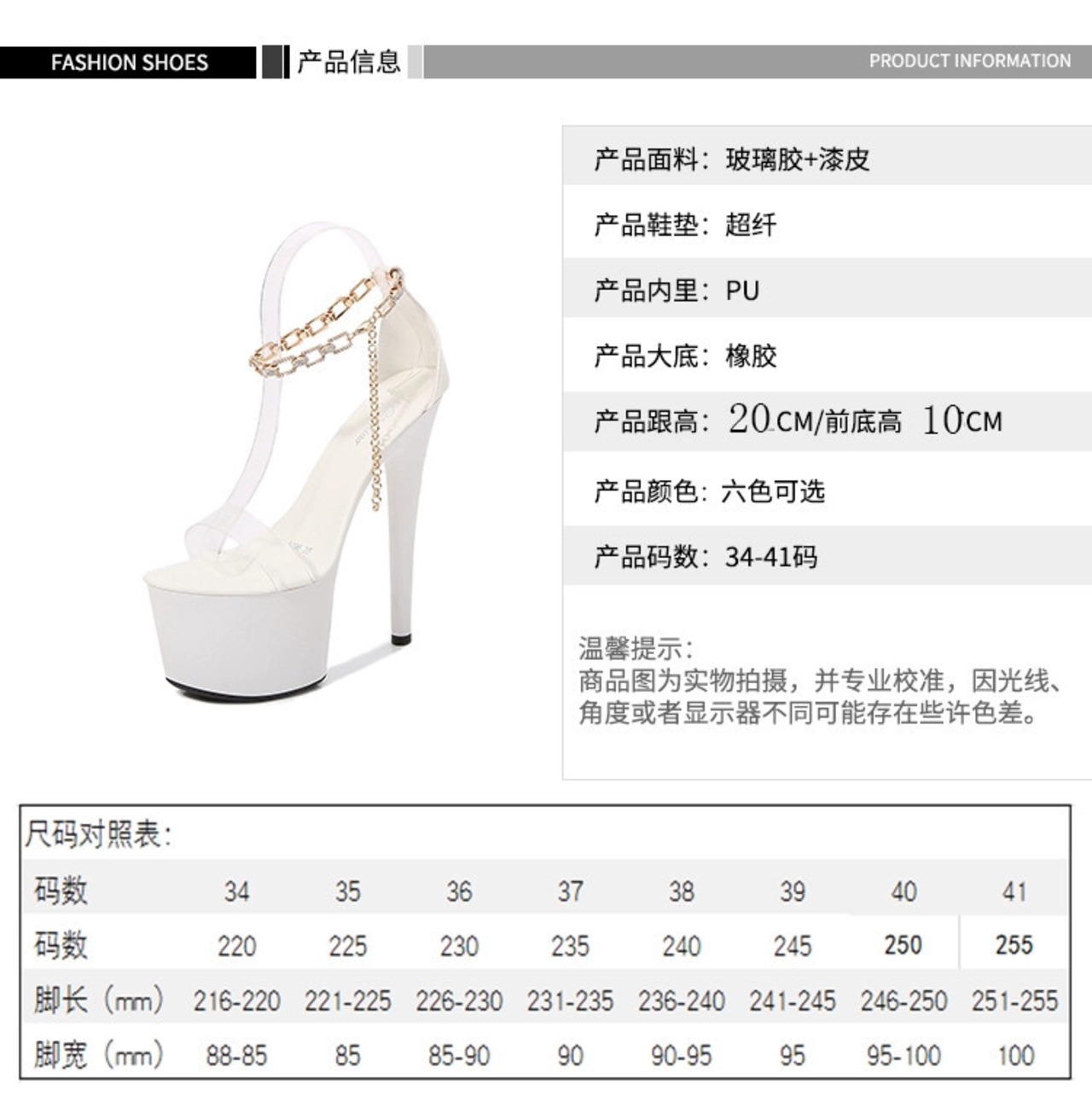This screenshot has height=1108, width=1092.
Task: Click the 角度或者显示器不同 notice line
Action: point(809,711)
